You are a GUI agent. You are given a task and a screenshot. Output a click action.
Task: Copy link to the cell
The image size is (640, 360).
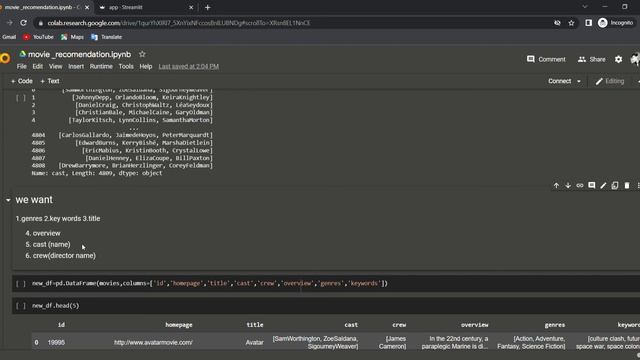coord(580,186)
